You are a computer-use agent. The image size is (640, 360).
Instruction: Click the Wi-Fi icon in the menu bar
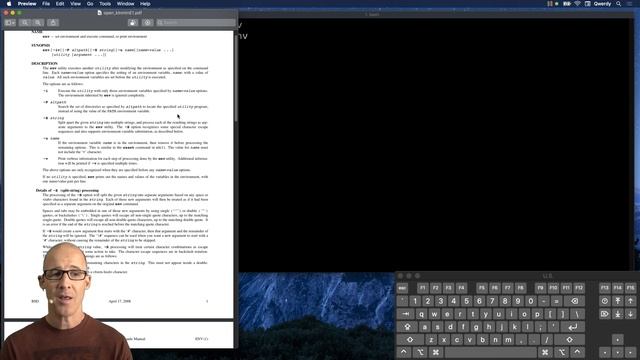(x=577, y=4)
